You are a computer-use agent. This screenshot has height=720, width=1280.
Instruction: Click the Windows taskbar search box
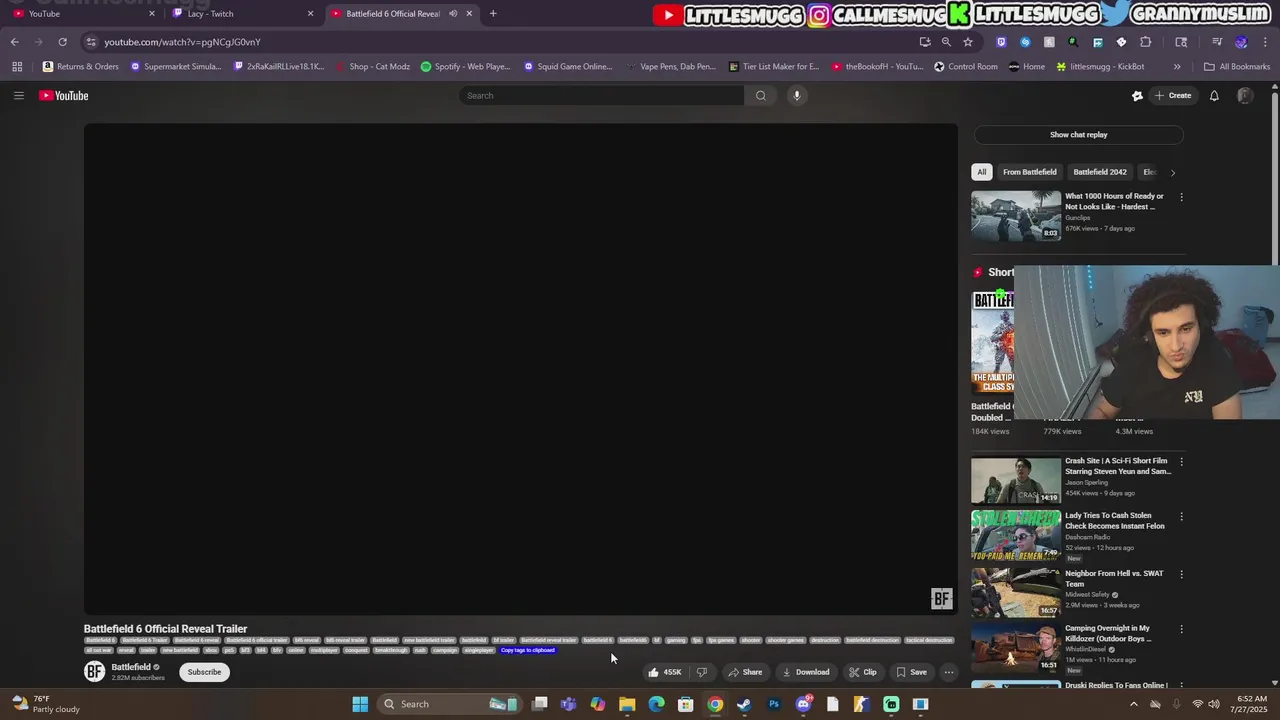point(447,704)
